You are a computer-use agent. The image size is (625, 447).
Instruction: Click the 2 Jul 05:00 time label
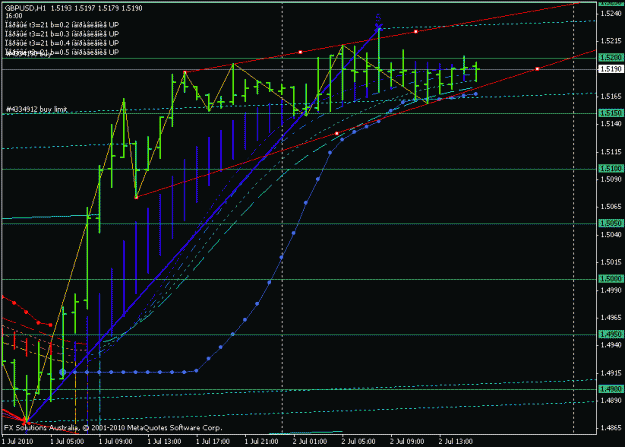pyautogui.click(x=359, y=441)
